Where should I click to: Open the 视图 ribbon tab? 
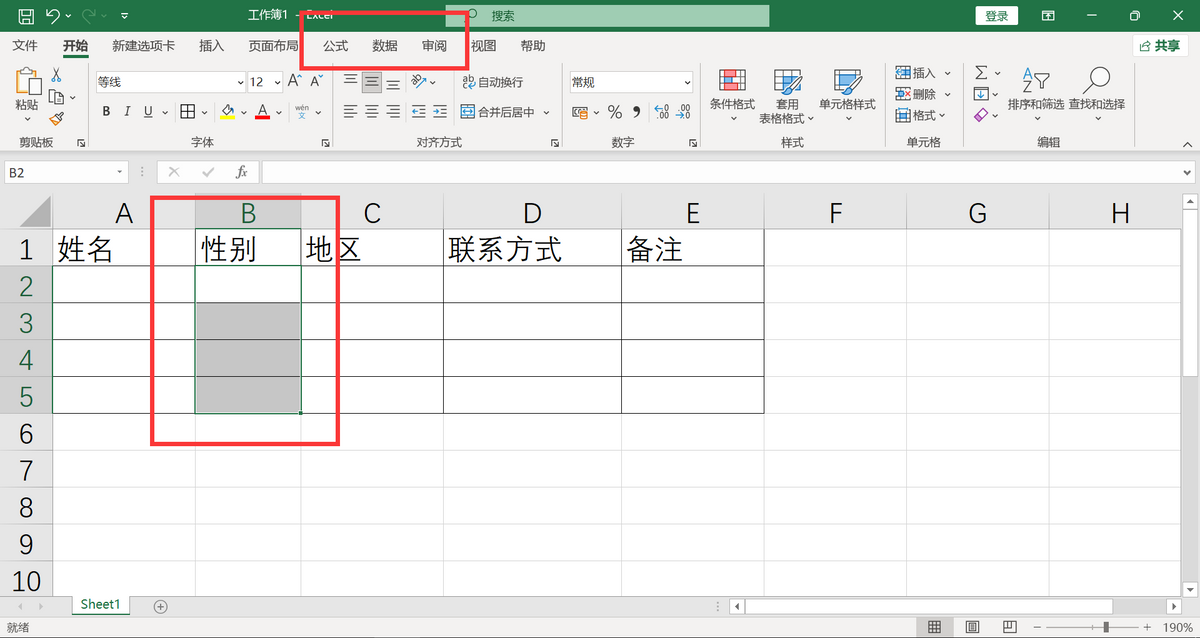pos(484,46)
